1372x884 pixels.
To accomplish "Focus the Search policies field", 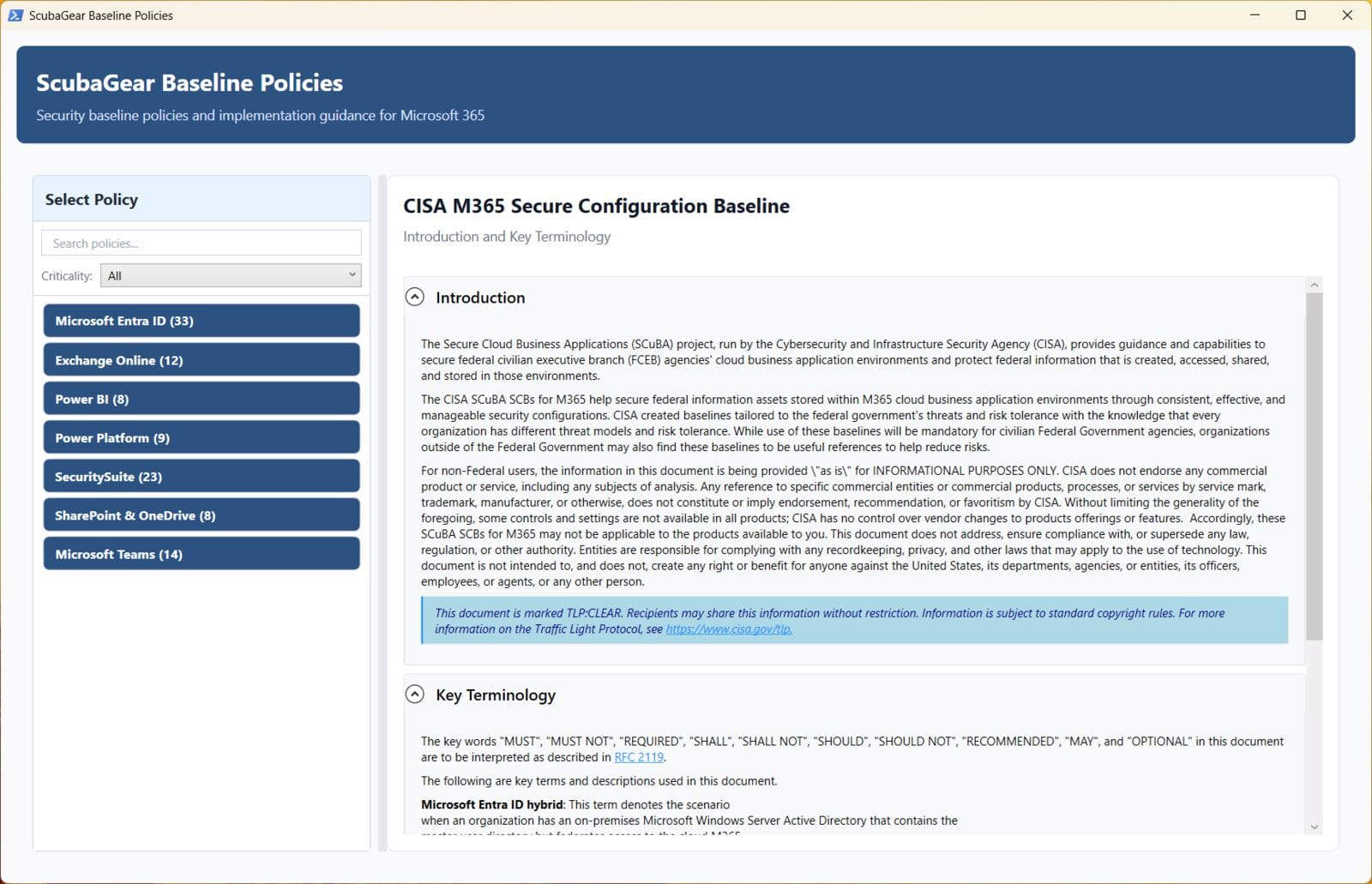I will coord(202,243).
